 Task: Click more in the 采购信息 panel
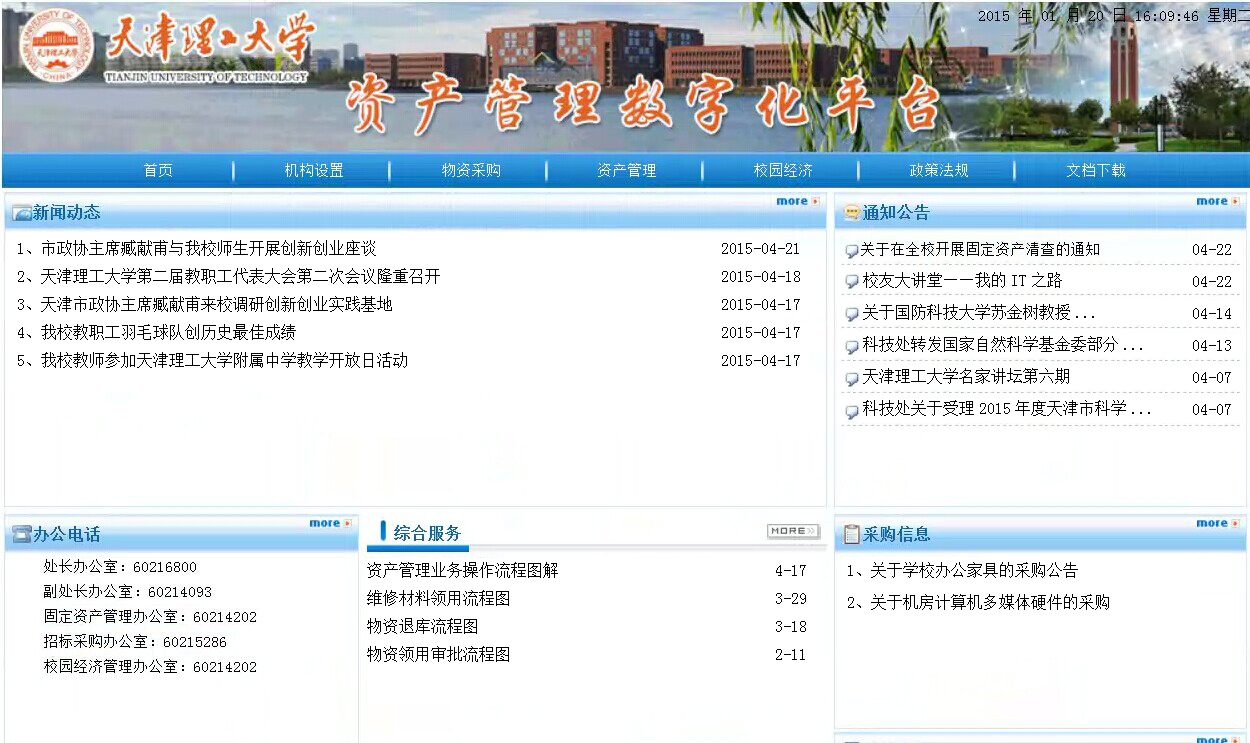[1218, 523]
